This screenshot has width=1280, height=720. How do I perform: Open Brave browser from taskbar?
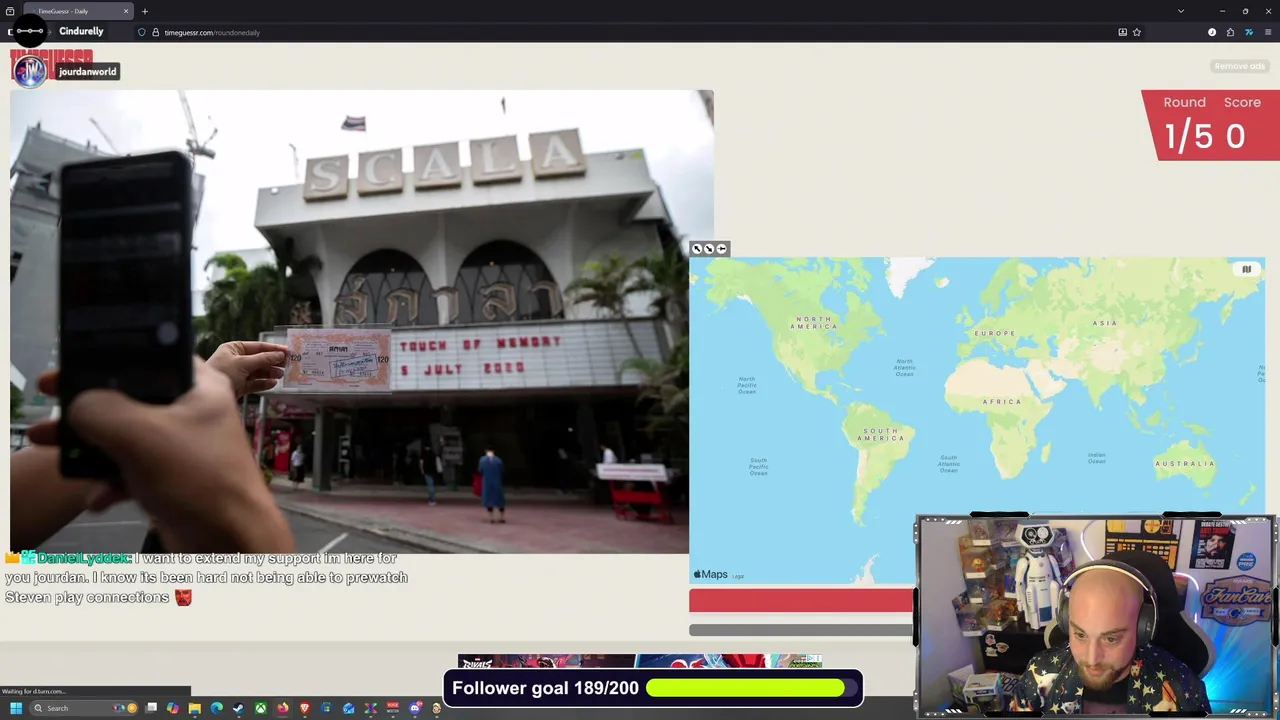[305, 708]
